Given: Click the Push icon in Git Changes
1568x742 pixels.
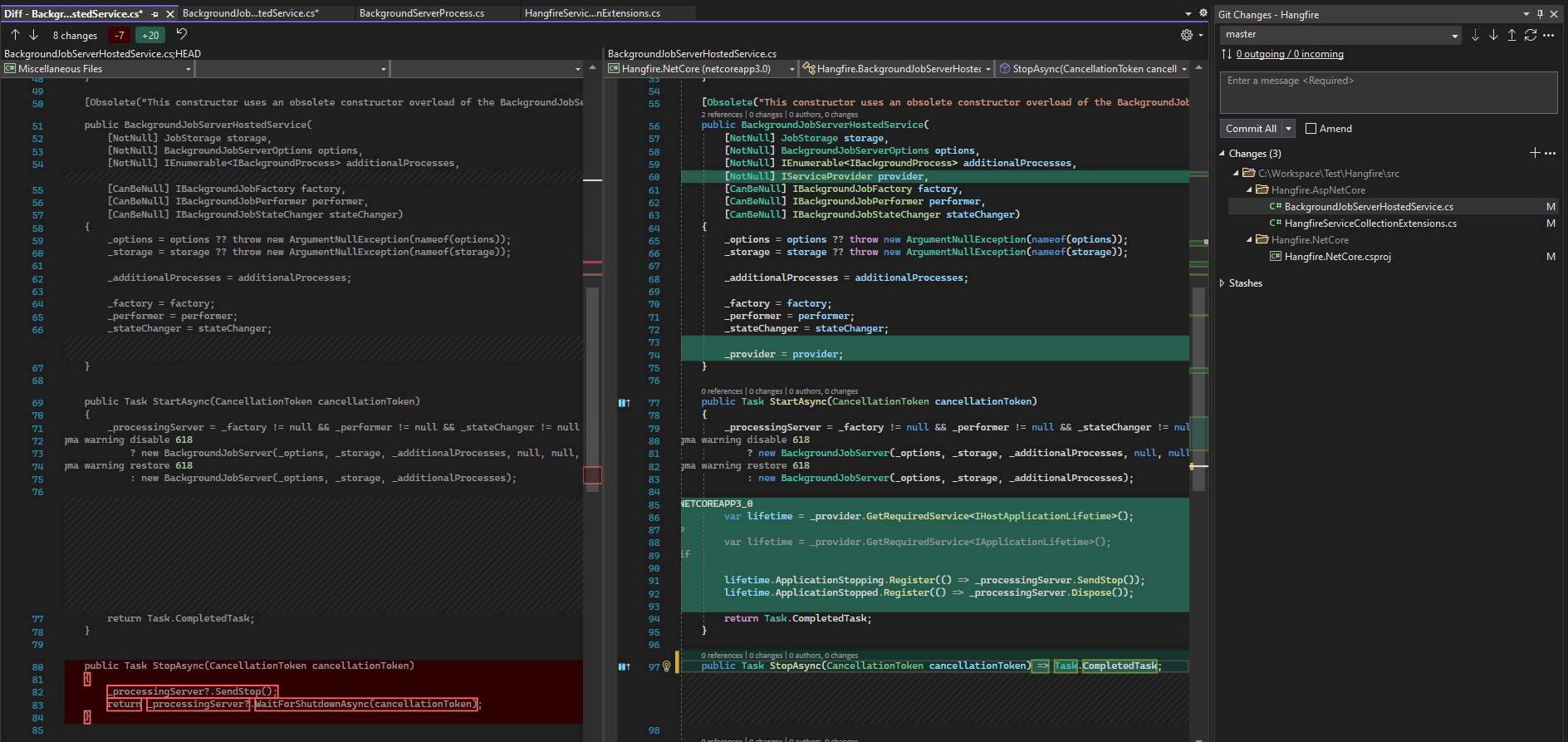Looking at the screenshot, I should (x=1512, y=35).
